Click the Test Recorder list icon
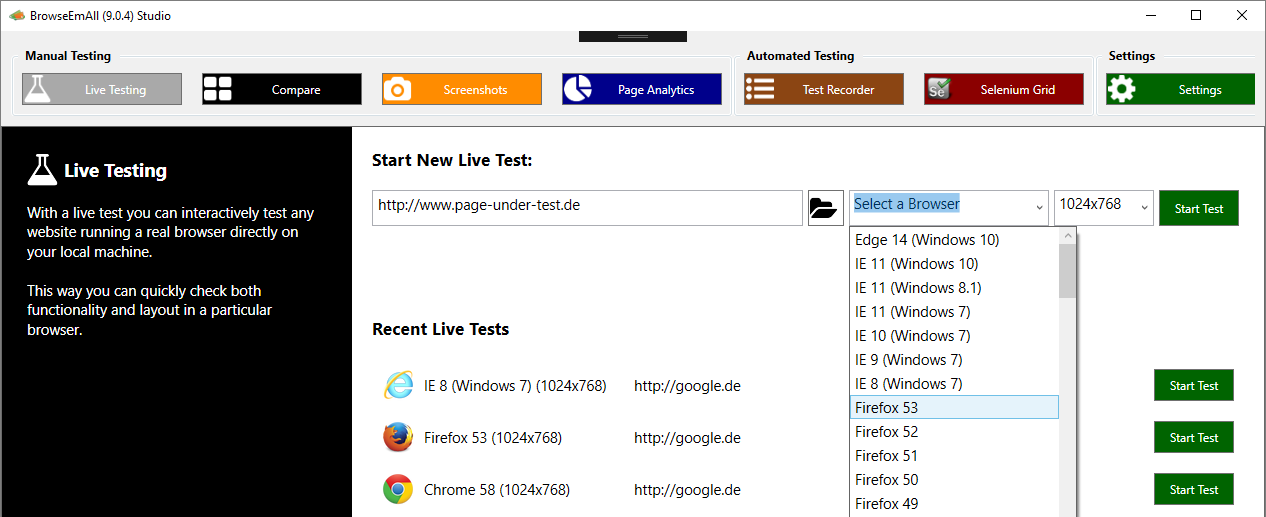The width and height of the screenshot is (1266, 517). click(760, 89)
